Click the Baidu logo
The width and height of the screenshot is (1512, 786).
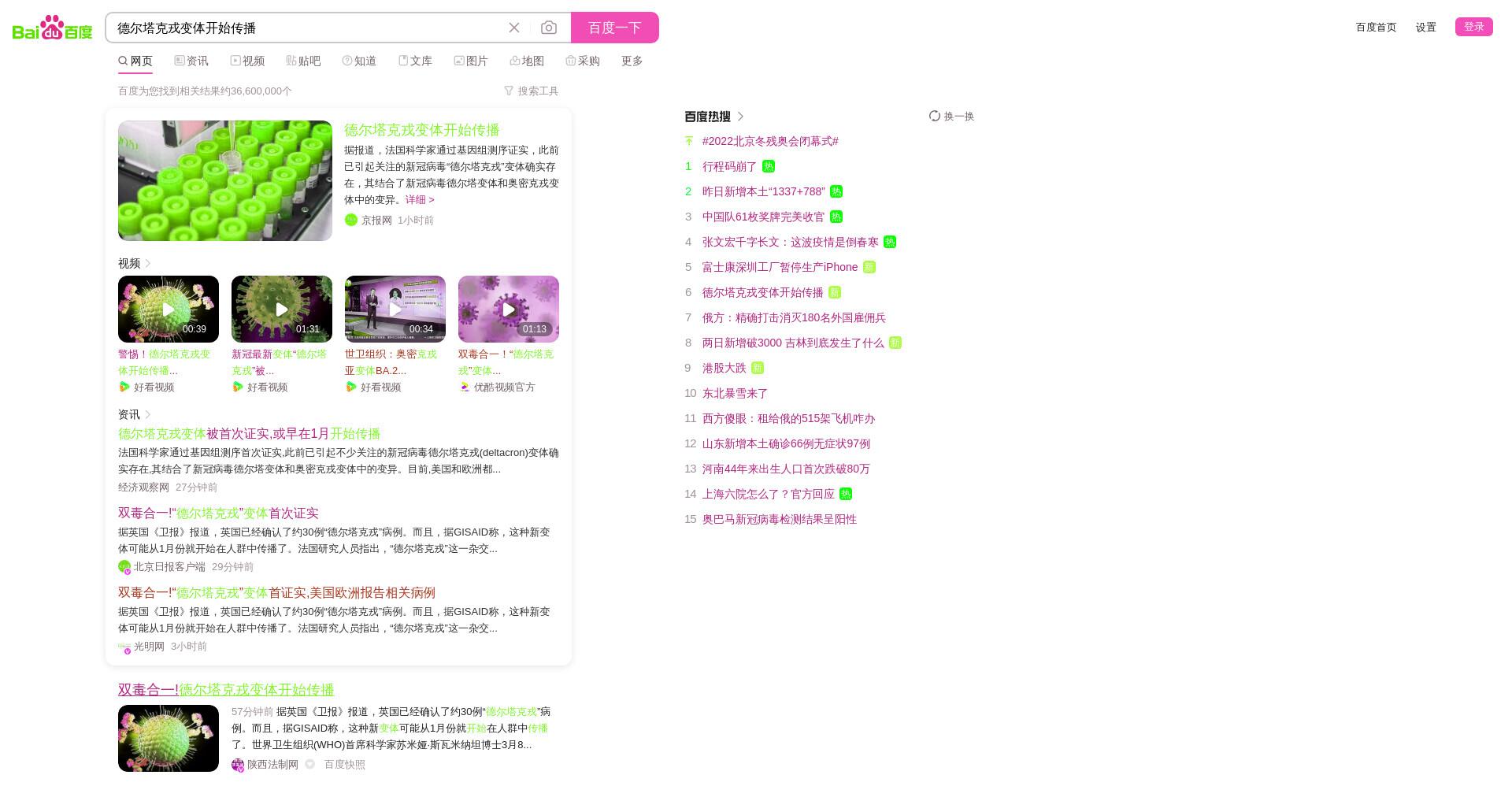(x=52, y=28)
